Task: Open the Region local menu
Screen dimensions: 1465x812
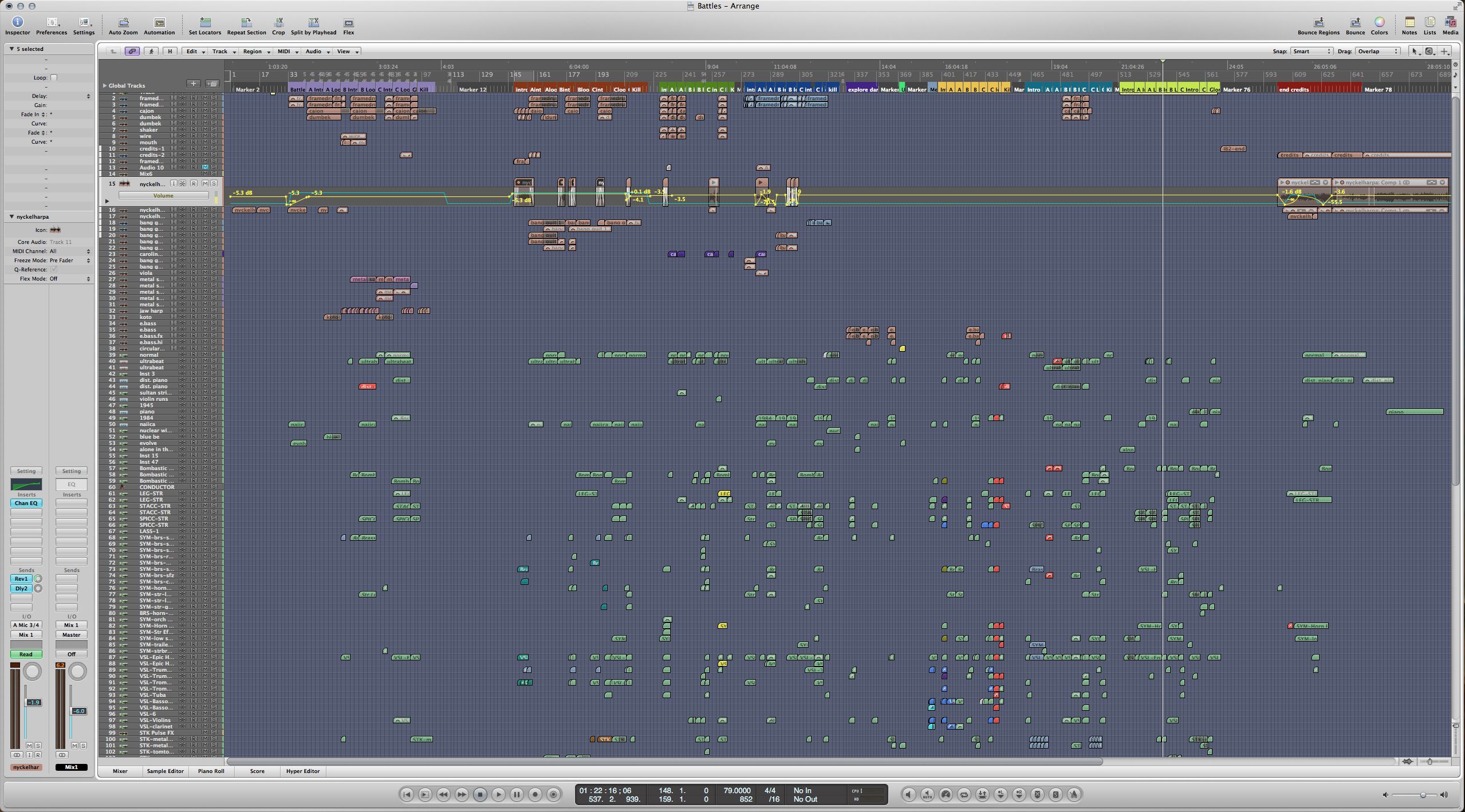Action: point(256,52)
